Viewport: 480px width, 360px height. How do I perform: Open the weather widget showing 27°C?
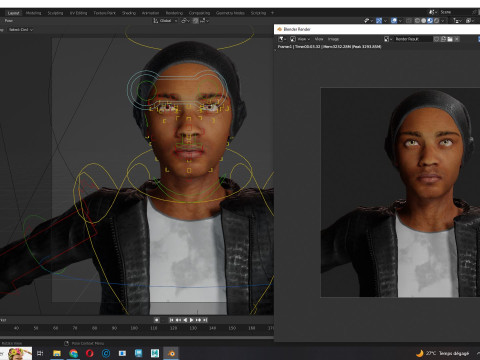click(x=443, y=353)
